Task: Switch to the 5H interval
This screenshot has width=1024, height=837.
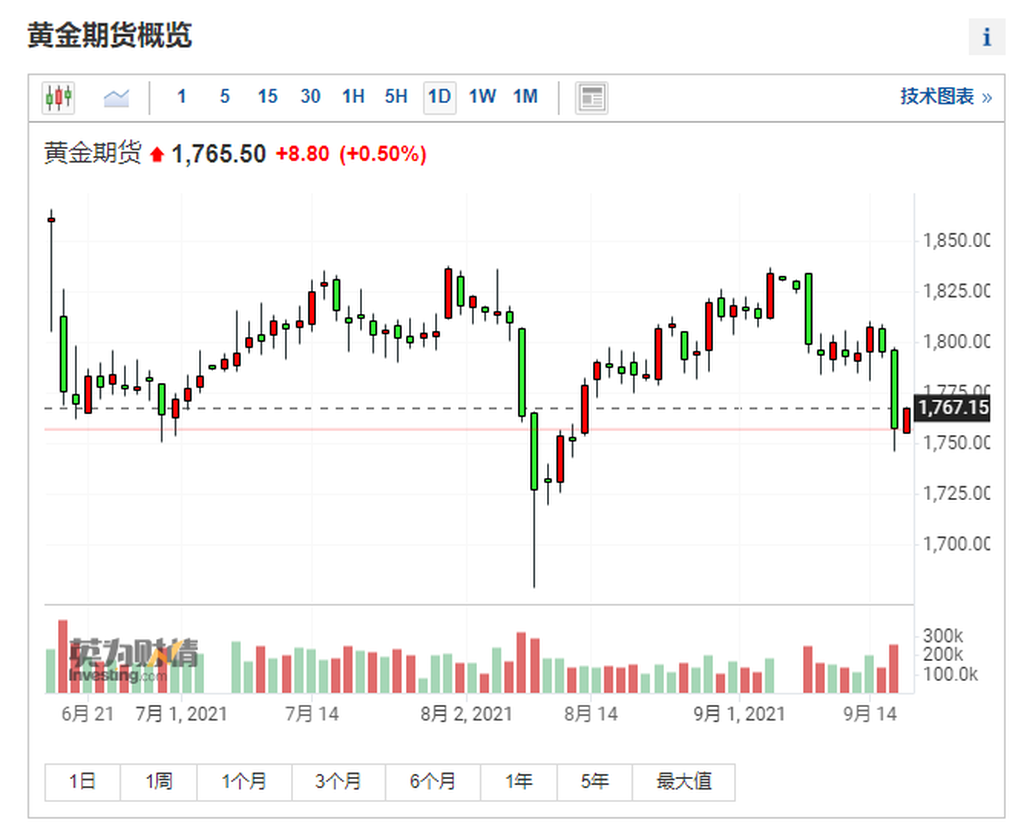Action: point(396,97)
